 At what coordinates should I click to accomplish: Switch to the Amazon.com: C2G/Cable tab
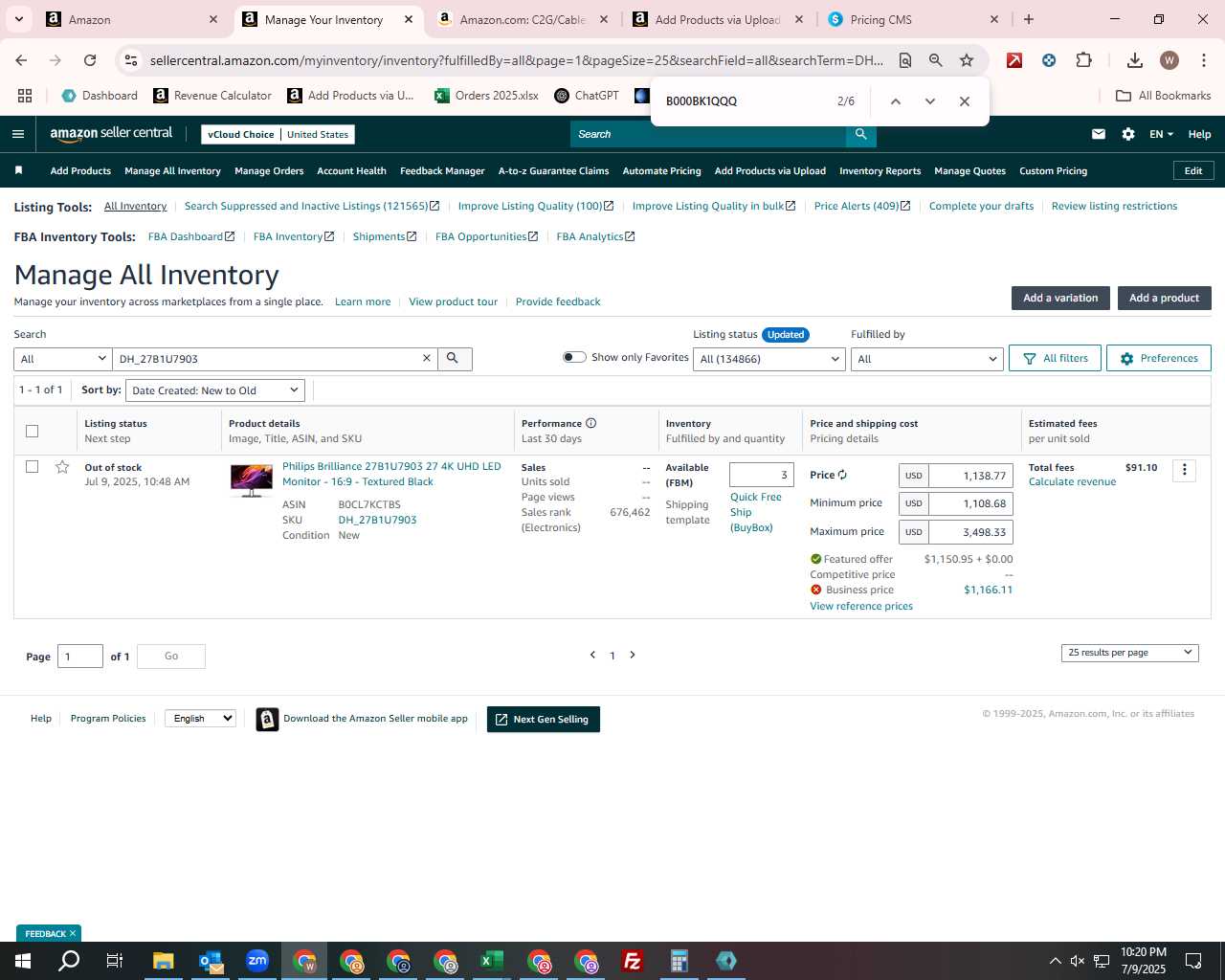[522, 19]
